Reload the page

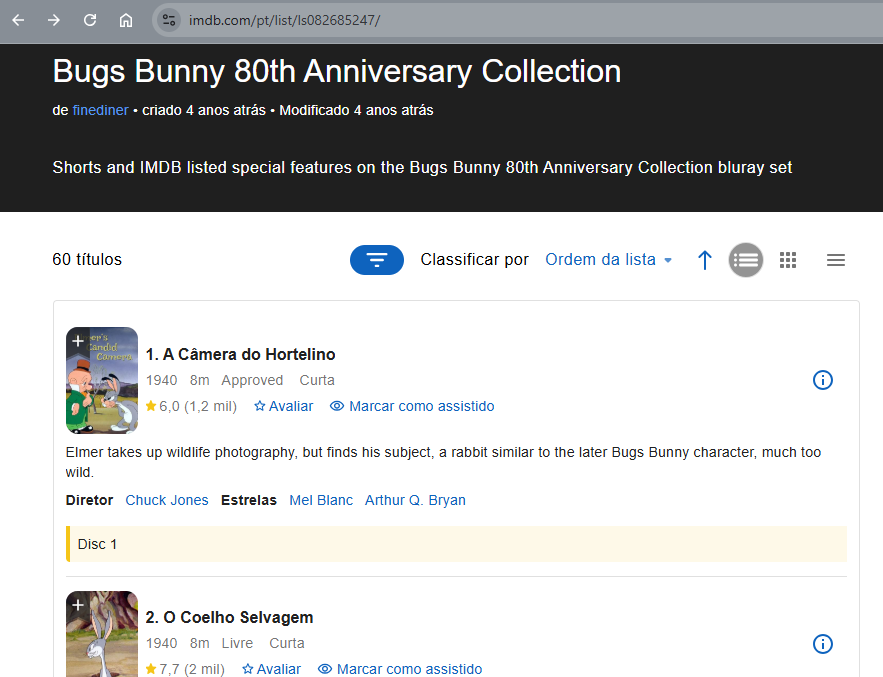tap(90, 20)
